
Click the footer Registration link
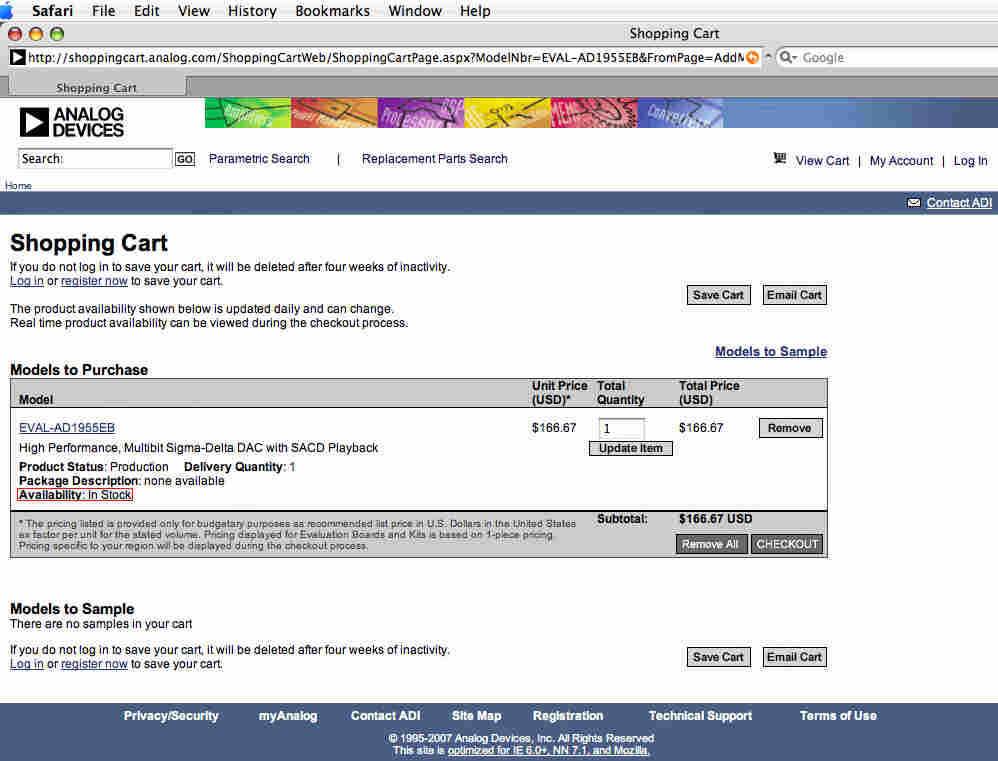pos(568,715)
